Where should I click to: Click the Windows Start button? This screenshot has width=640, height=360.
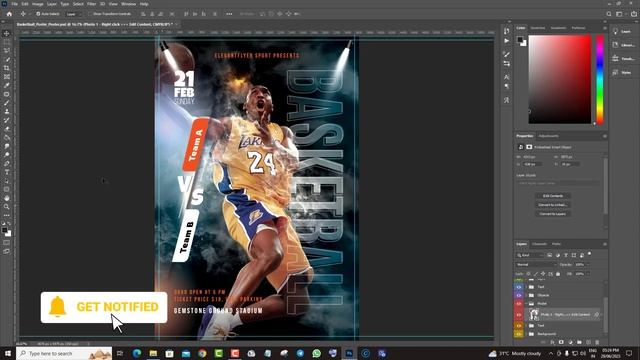[x=8, y=353]
